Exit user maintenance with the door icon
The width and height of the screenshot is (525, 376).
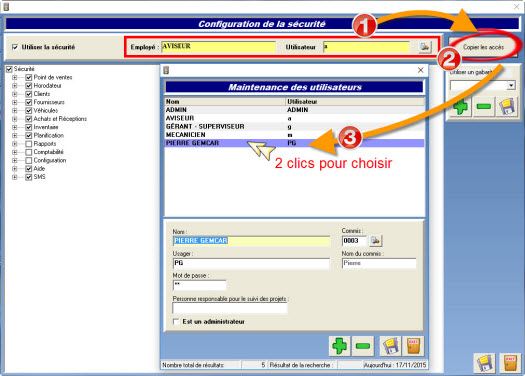[413, 346]
